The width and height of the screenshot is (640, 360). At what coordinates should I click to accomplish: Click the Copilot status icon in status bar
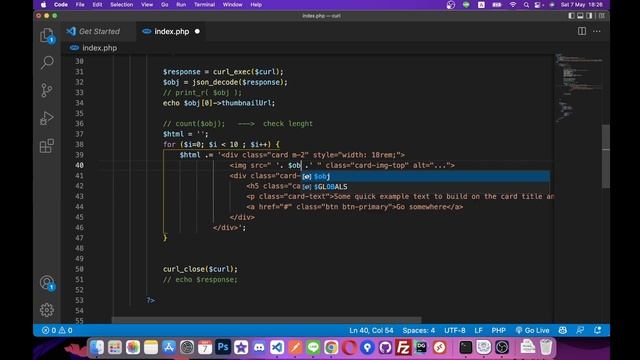[562, 330]
